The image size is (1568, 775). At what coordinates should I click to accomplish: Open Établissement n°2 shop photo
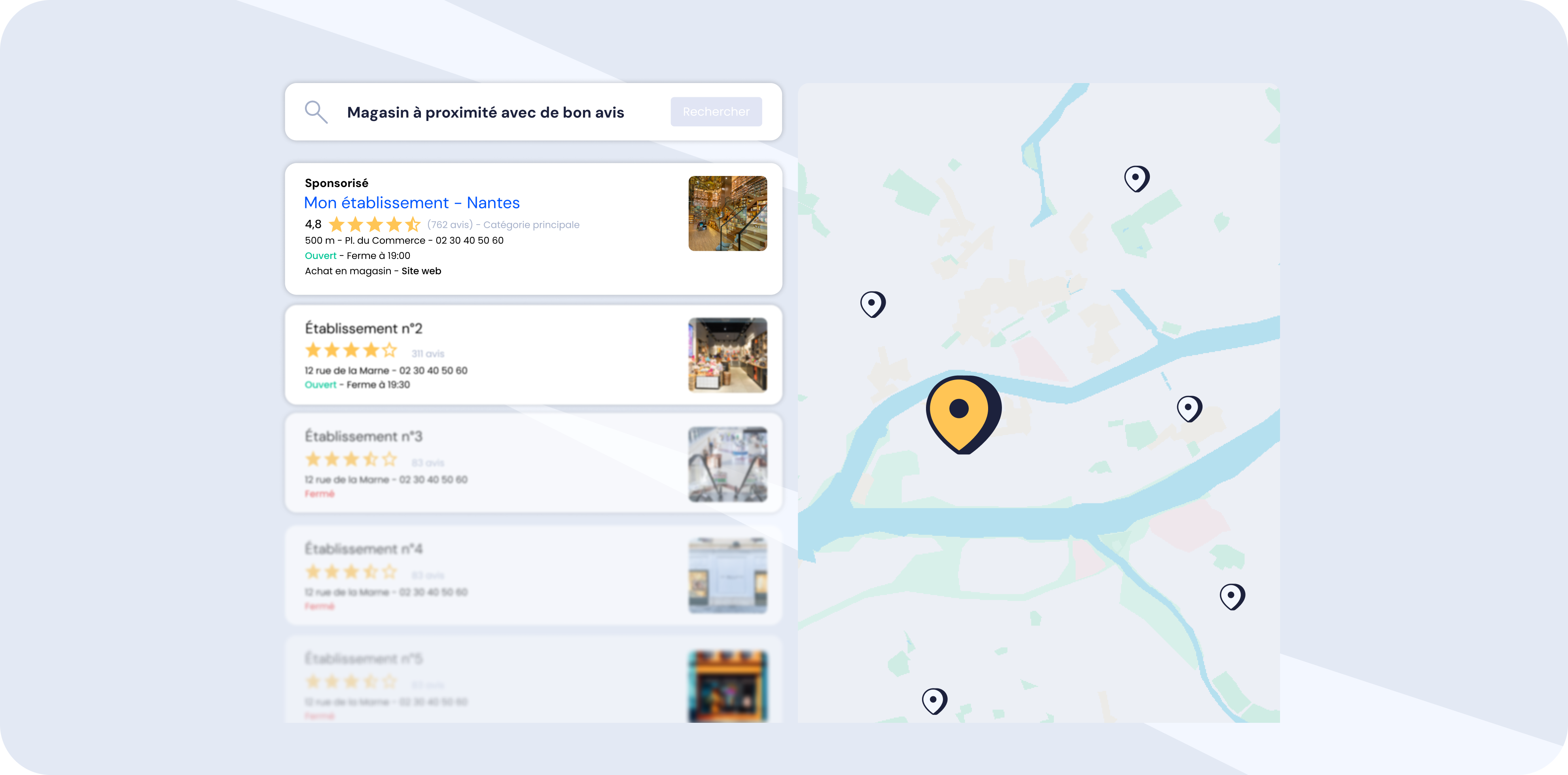(727, 355)
